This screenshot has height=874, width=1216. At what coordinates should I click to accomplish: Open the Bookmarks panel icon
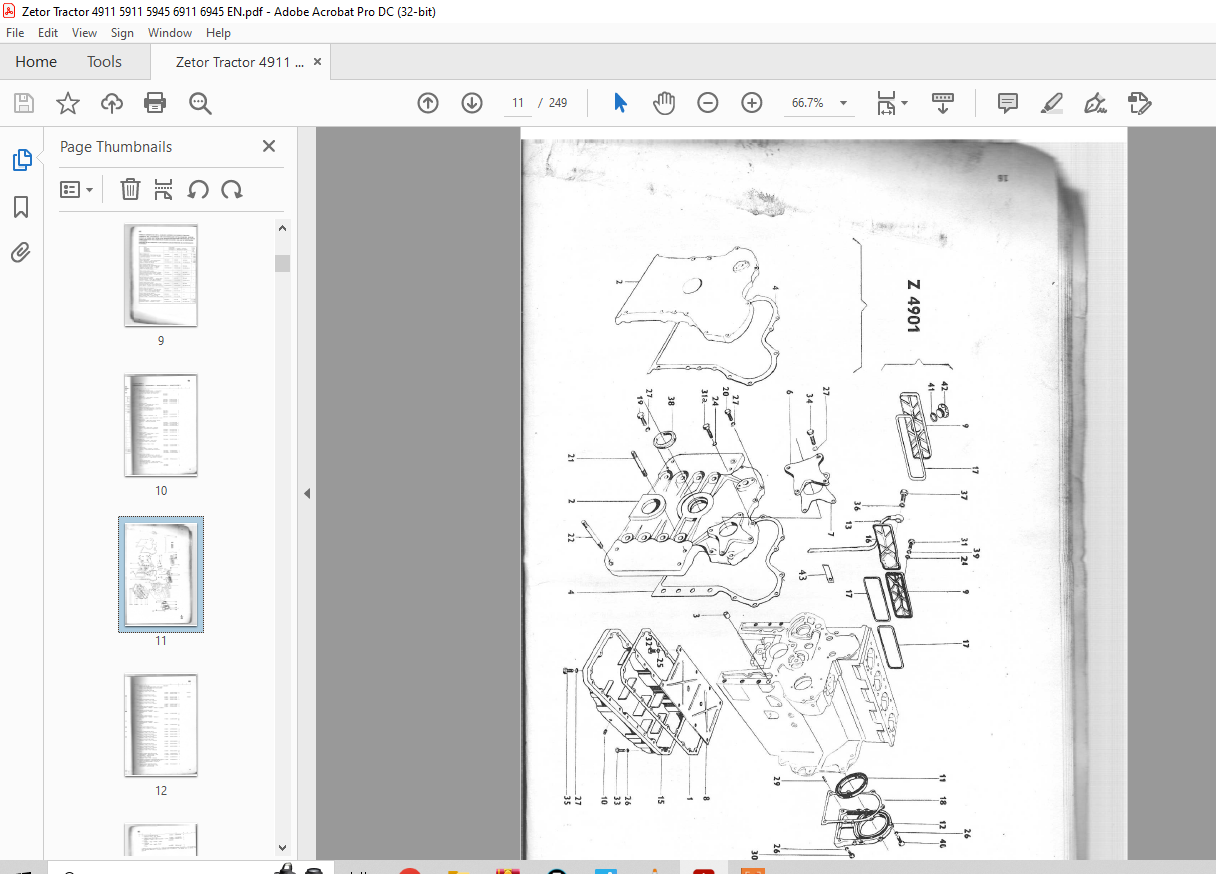point(21,207)
